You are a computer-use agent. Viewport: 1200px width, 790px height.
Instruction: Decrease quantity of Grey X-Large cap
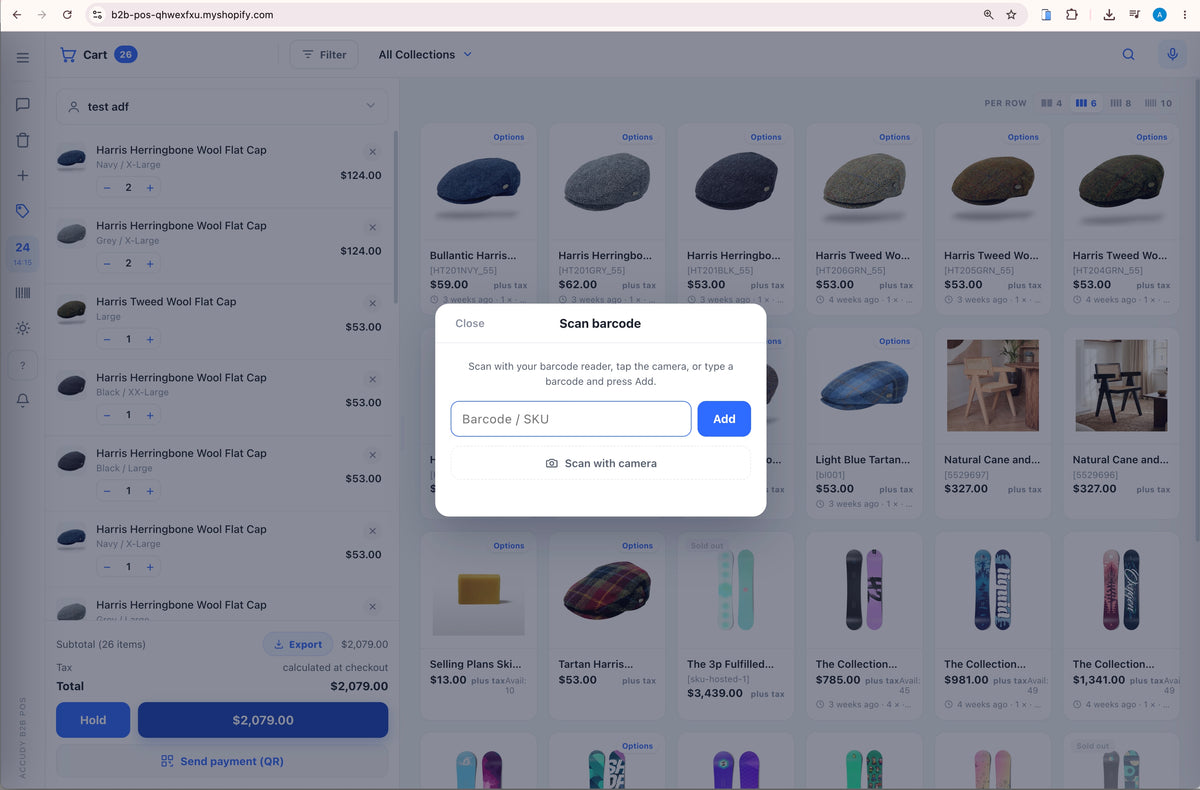click(107, 264)
